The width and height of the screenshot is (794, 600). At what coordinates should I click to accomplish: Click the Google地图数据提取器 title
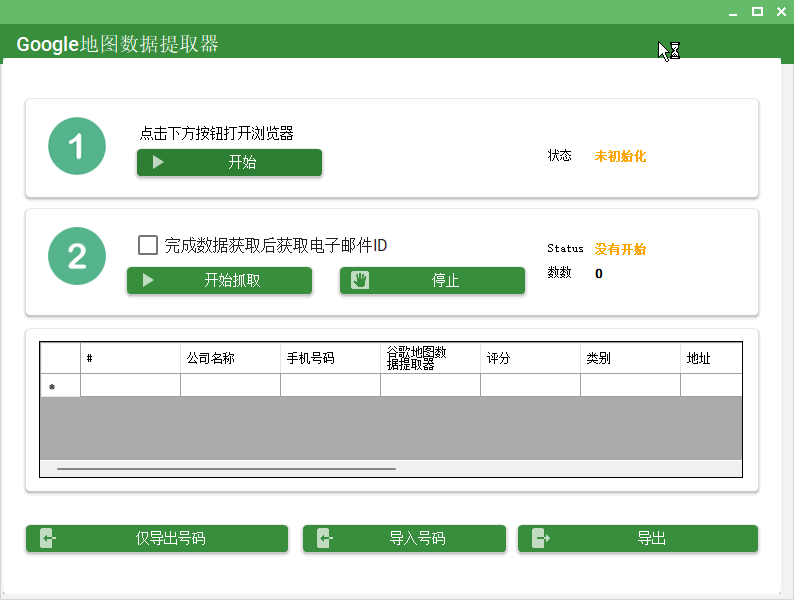coord(117,44)
